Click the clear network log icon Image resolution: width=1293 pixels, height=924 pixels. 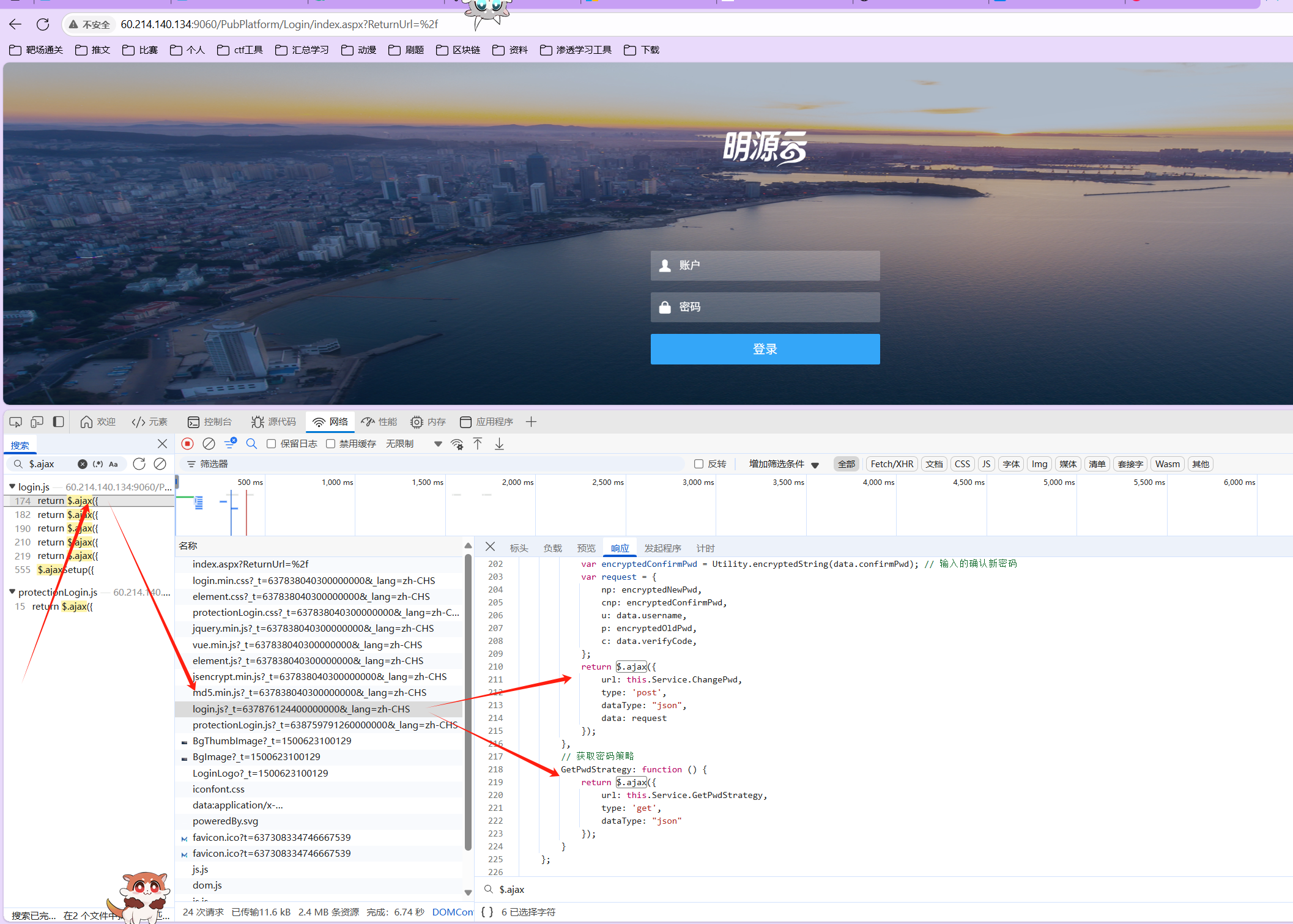pos(209,444)
